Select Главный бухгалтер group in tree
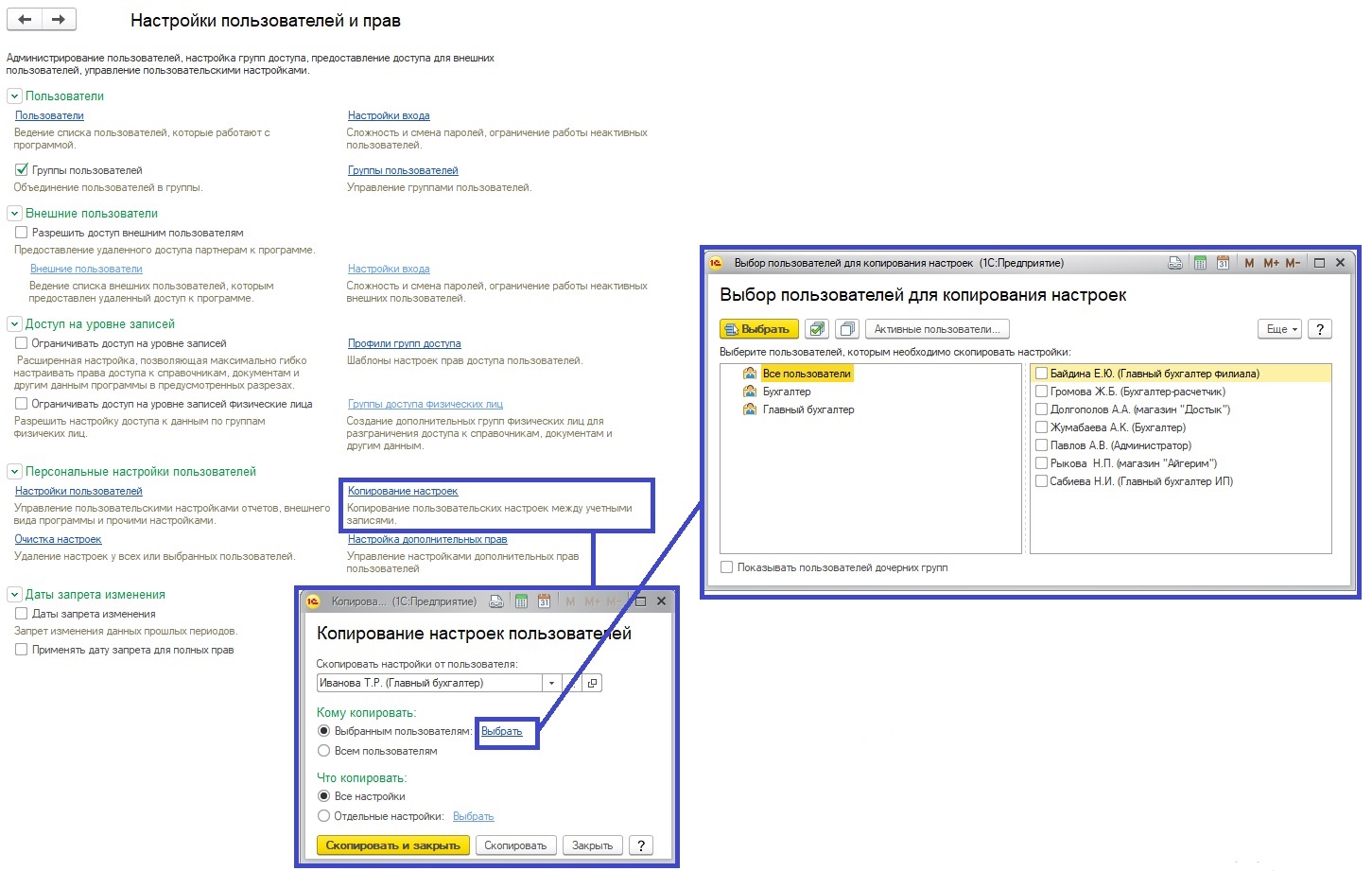 [x=808, y=409]
